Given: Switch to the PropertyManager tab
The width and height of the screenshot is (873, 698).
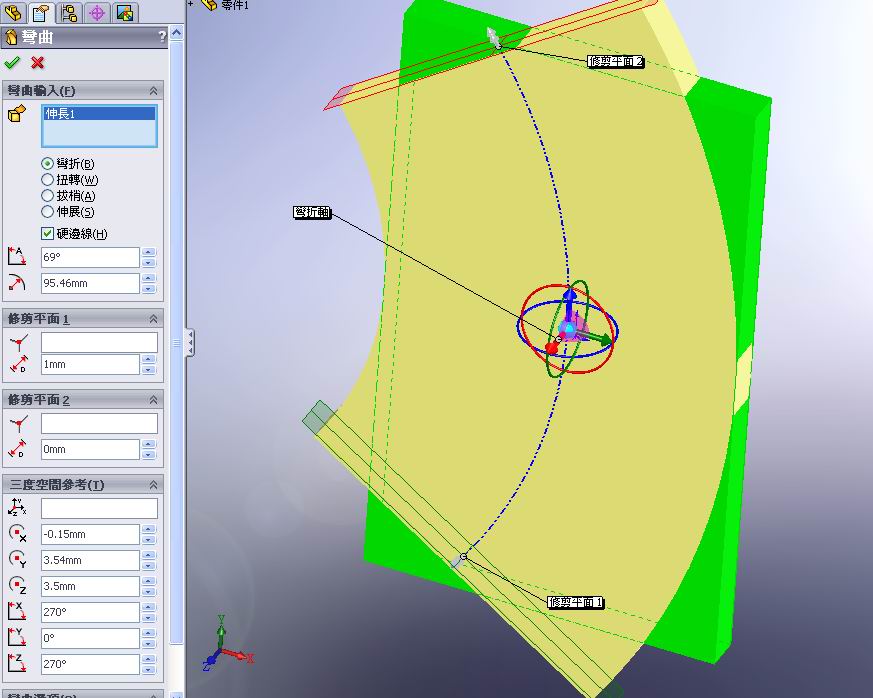Looking at the screenshot, I should (x=41, y=12).
